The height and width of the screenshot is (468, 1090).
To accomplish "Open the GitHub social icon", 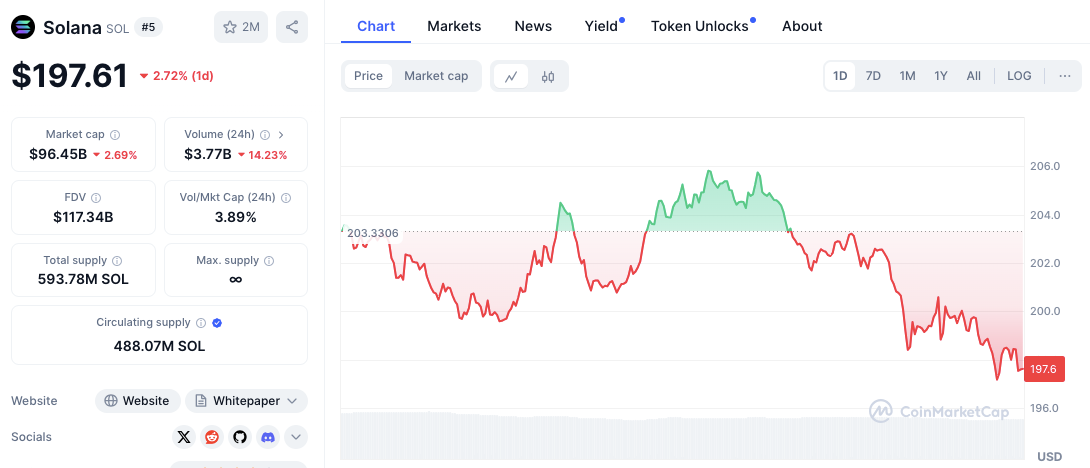I will (239, 437).
